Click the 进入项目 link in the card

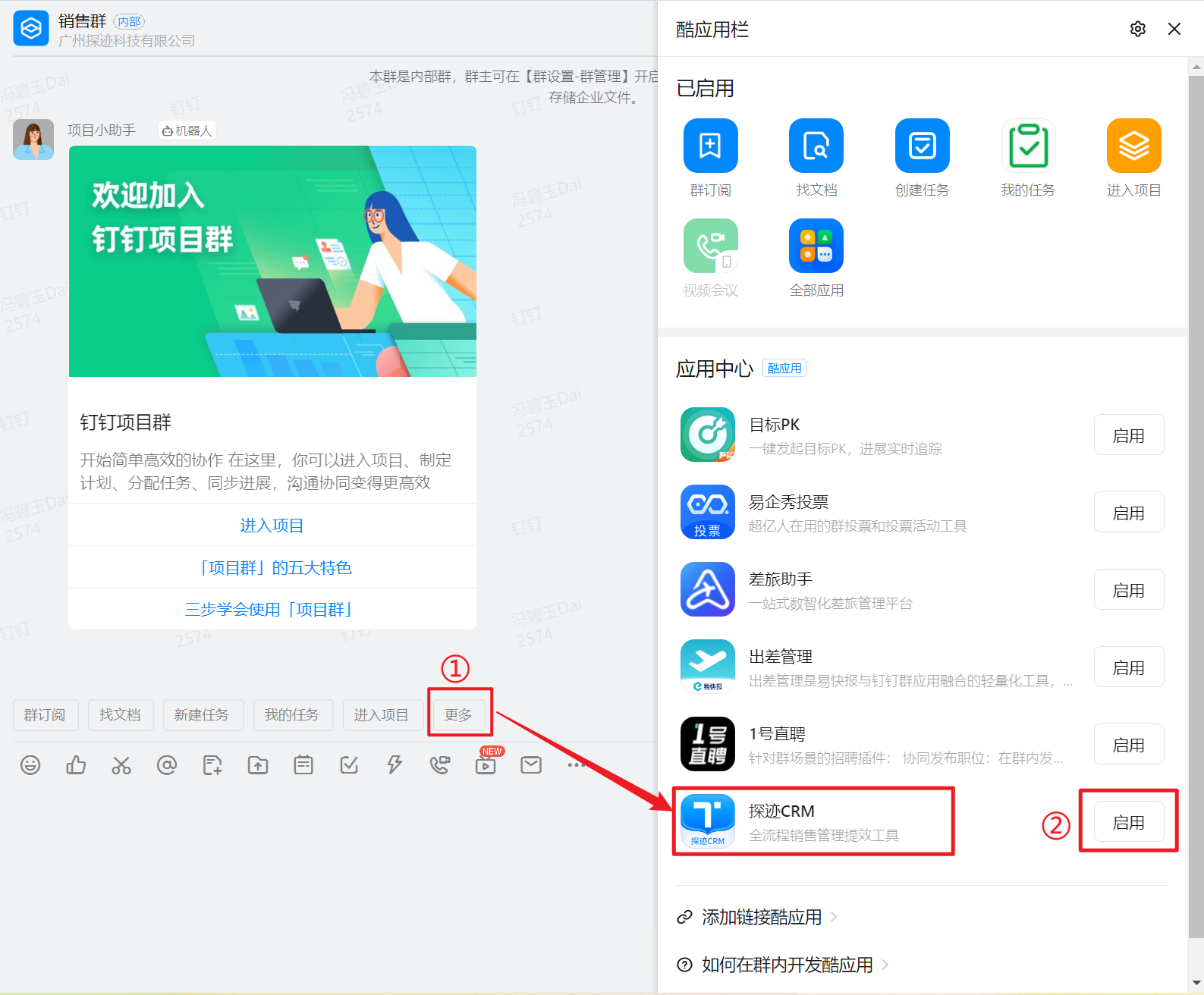point(272,526)
